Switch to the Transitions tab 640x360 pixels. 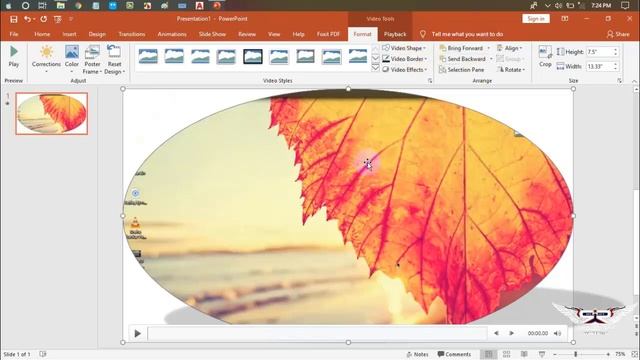(132, 34)
